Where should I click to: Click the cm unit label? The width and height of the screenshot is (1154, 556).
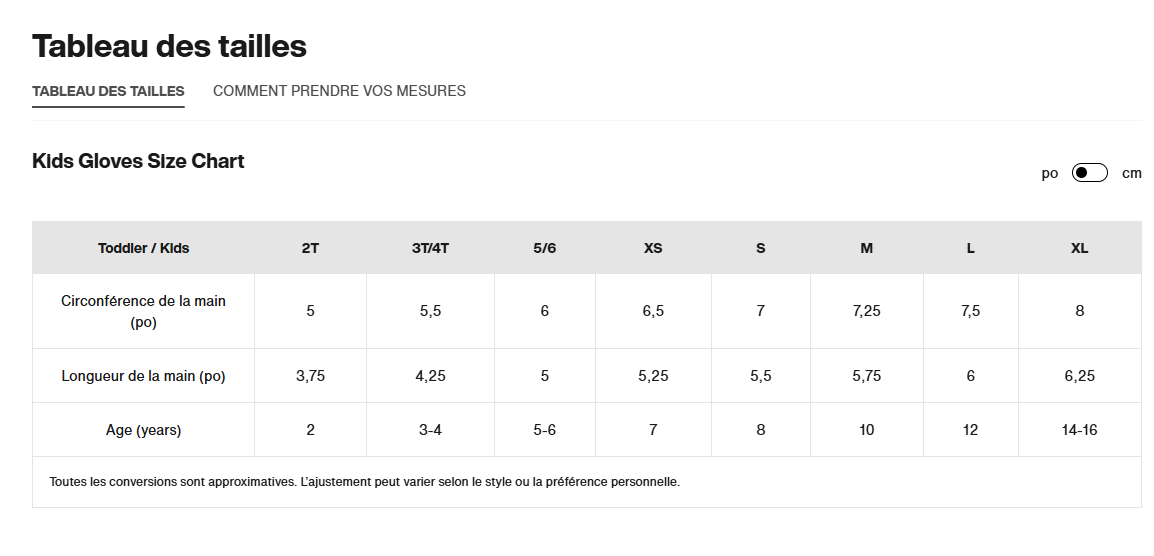click(1131, 173)
